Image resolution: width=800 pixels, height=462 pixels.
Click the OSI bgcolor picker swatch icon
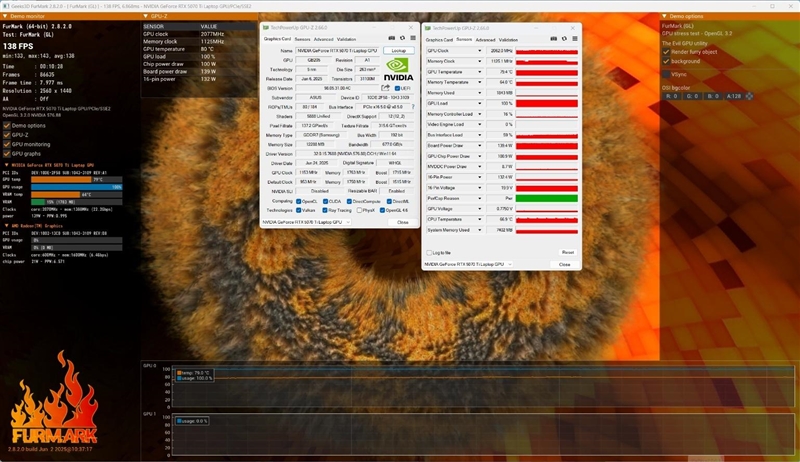pyautogui.click(x=749, y=96)
